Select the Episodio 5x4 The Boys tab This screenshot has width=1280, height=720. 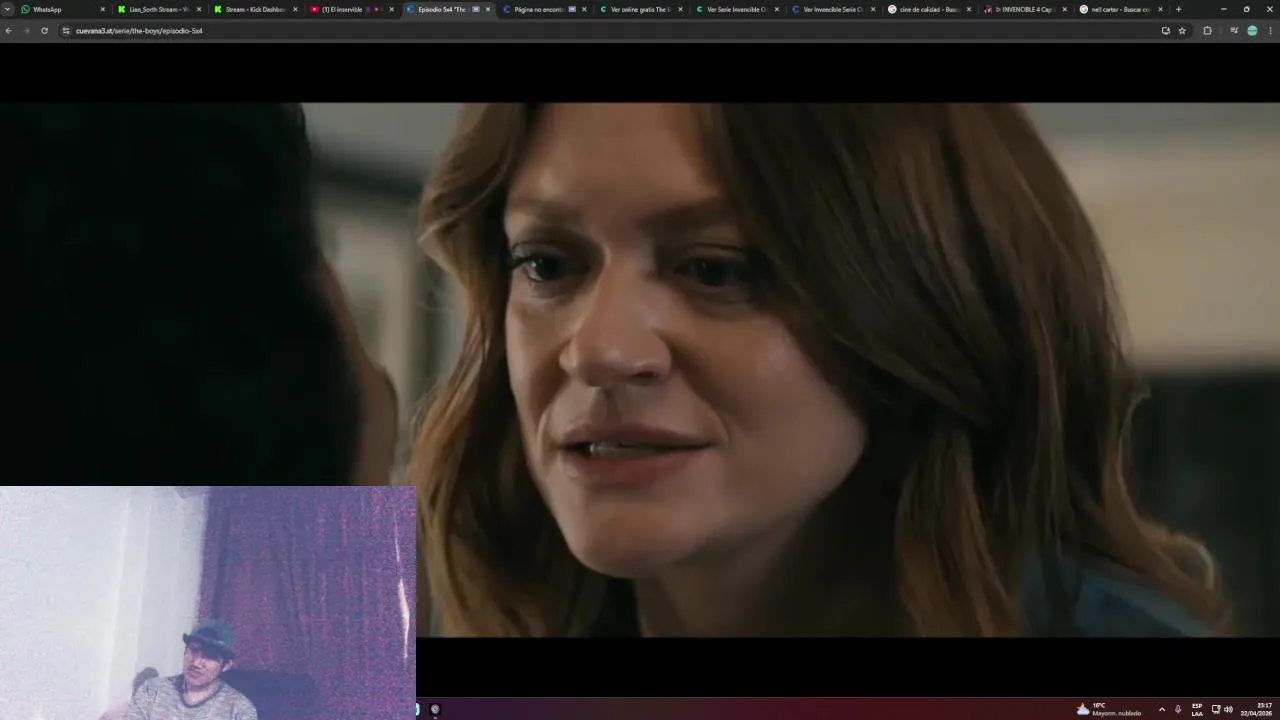point(446,9)
